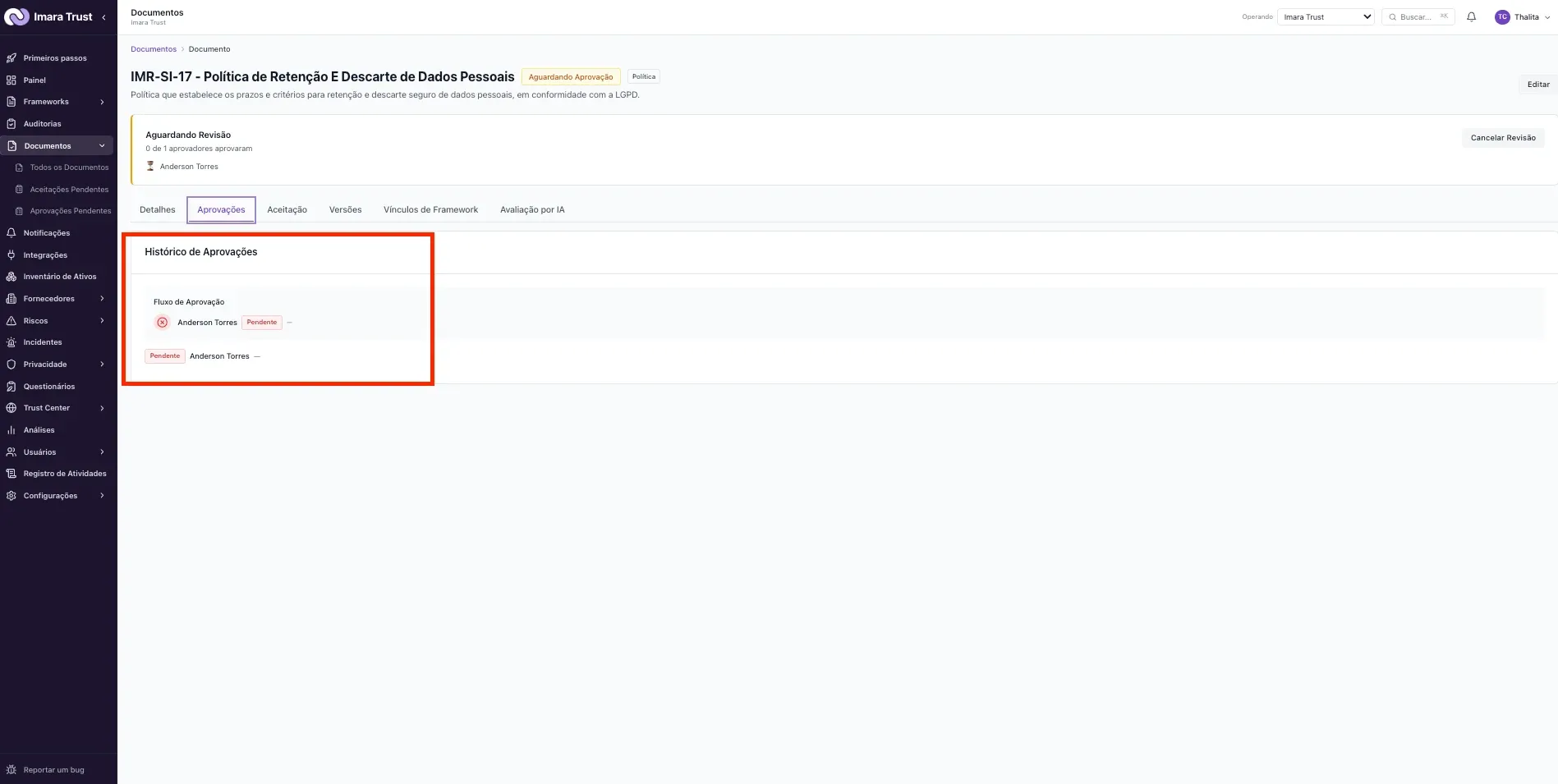The height and width of the screenshot is (784, 1558).
Task: Click the Imara Trust logo icon
Action: click(16, 17)
